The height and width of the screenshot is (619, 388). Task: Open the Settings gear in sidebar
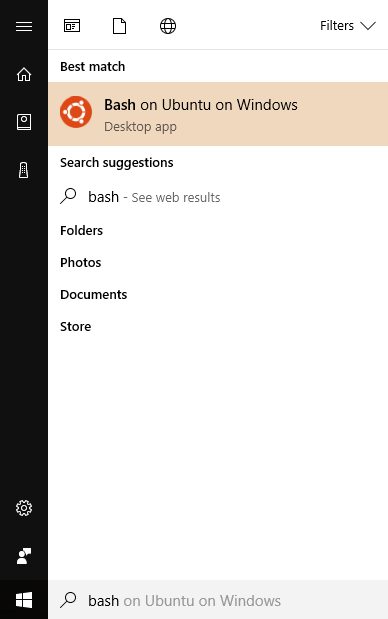(x=24, y=508)
